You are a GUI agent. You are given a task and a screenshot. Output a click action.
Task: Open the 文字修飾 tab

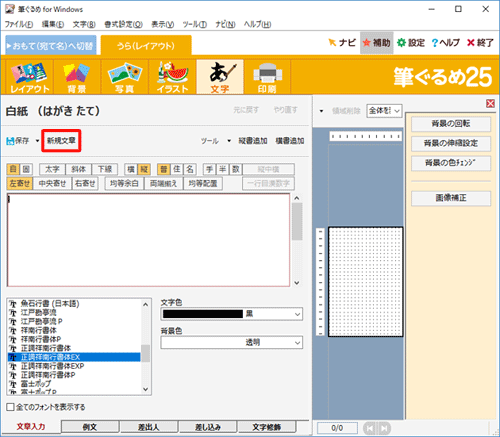tap(267, 427)
